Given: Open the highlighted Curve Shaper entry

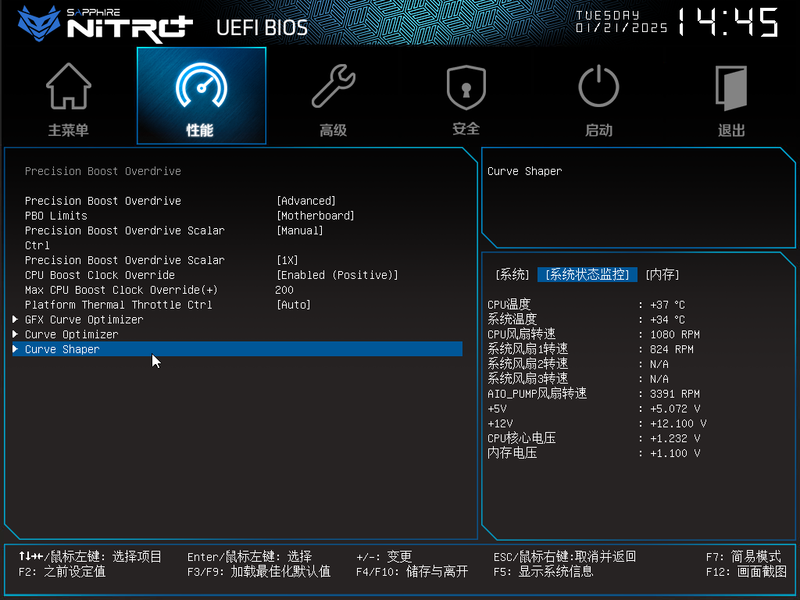Looking at the screenshot, I should 237,349.
